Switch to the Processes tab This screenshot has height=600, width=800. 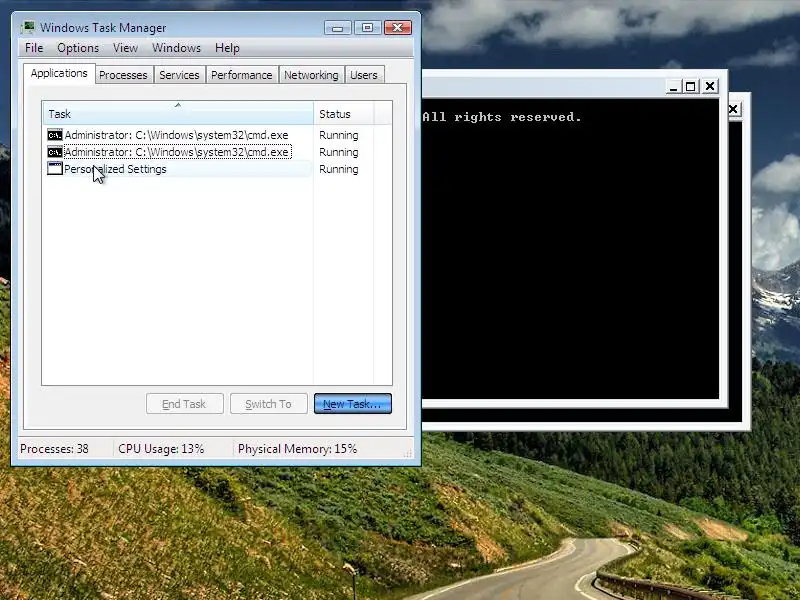tap(123, 75)
